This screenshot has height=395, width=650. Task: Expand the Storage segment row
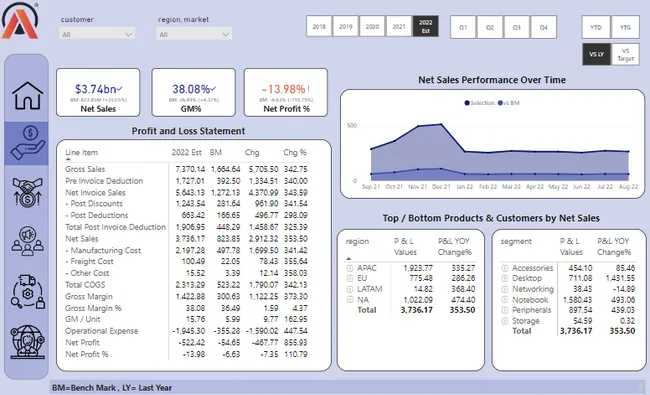click(x=504, y=321)
